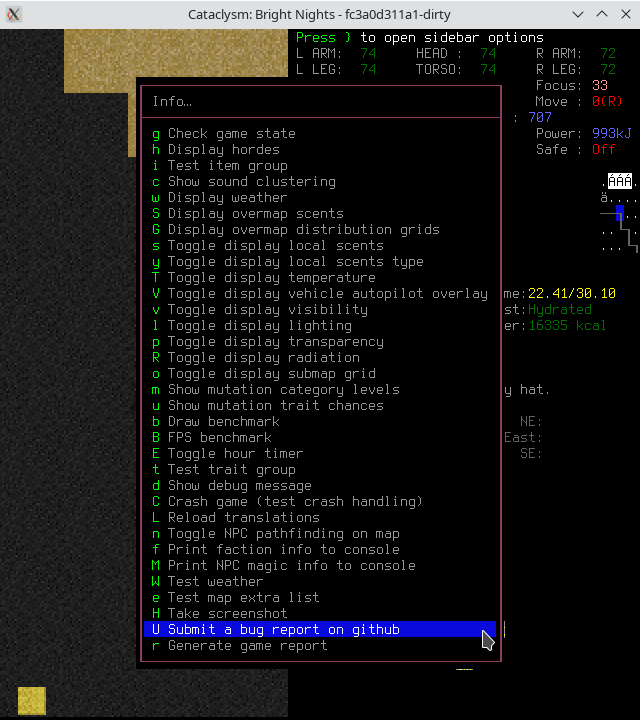The height and width of the screenshot is (720, 640).
Task: Click the blue player marker on minimap
Action: point(620,213)
